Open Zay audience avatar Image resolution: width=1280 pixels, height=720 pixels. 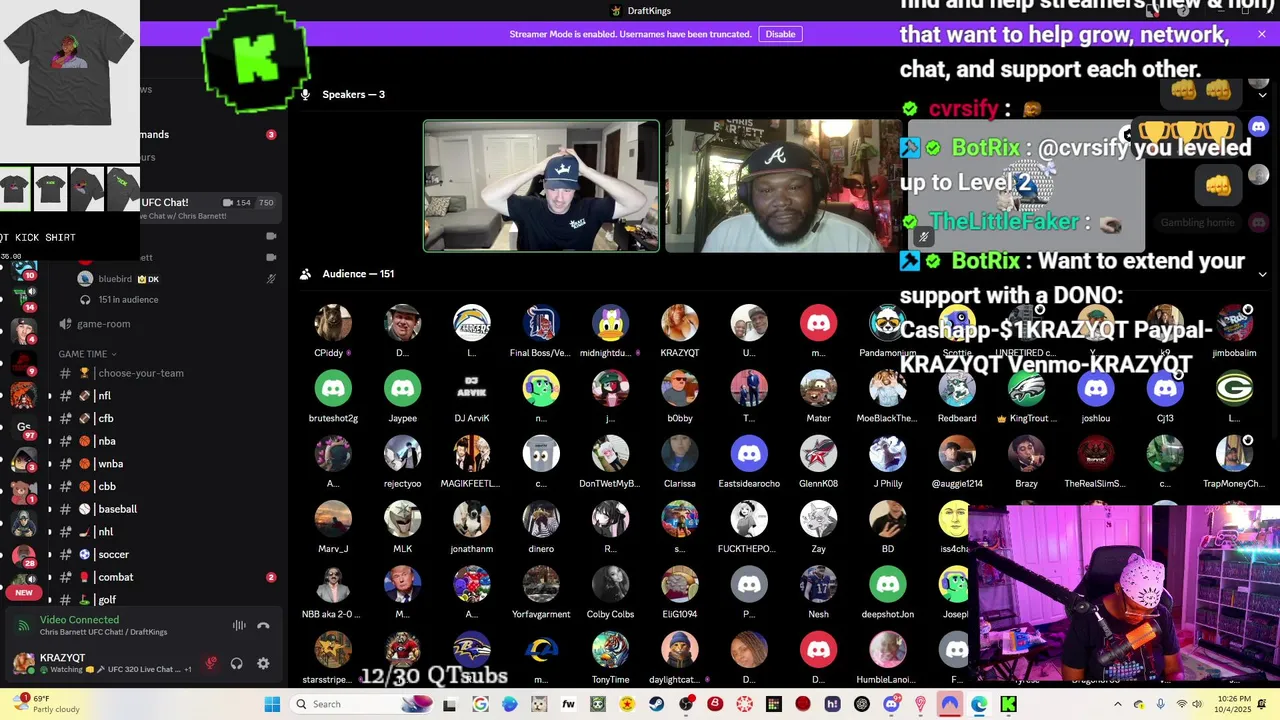pos(818,519)
